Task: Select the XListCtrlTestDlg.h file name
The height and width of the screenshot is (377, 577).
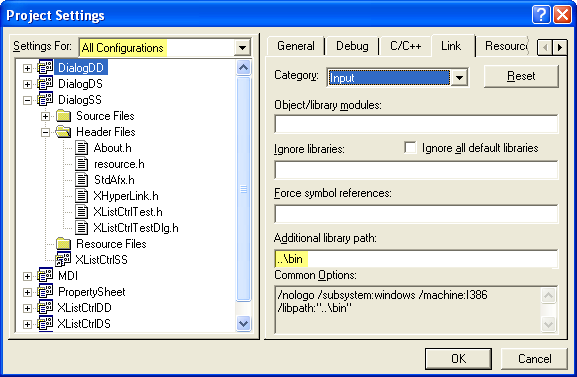Action: click(136, 228)
